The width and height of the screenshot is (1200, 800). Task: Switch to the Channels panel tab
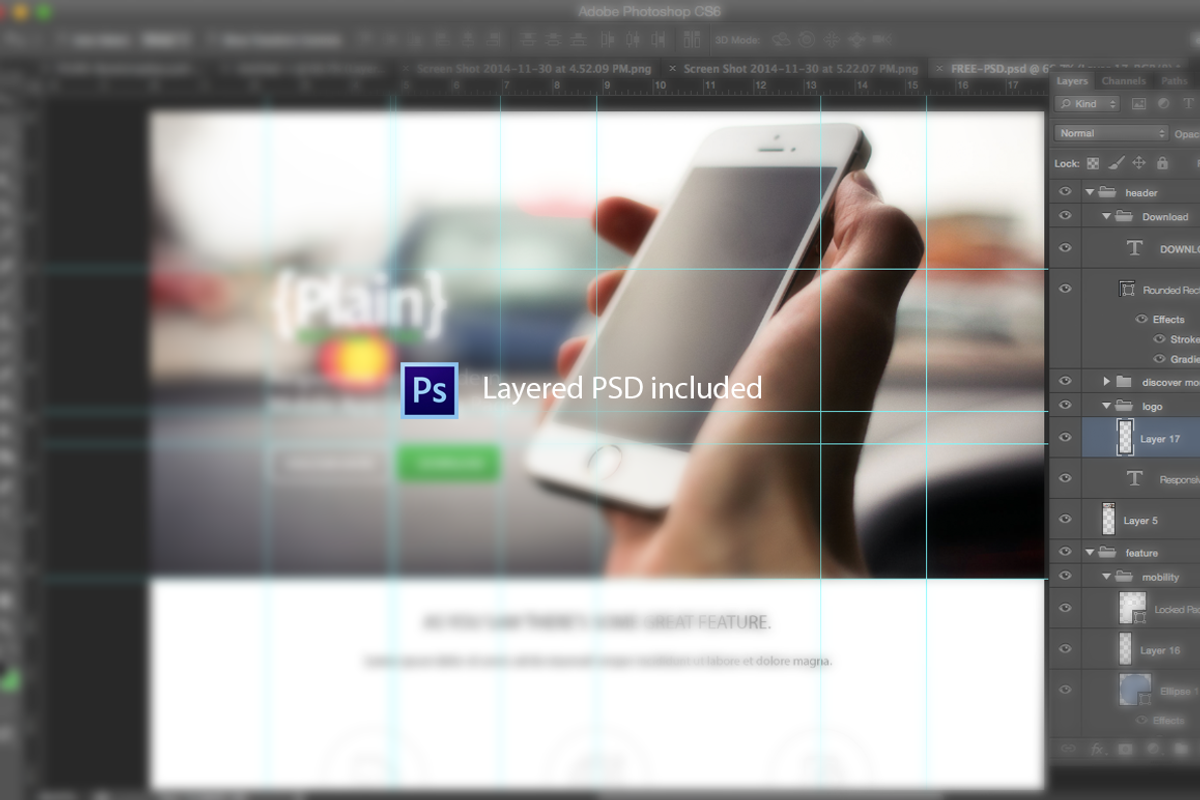[1123, 81]
